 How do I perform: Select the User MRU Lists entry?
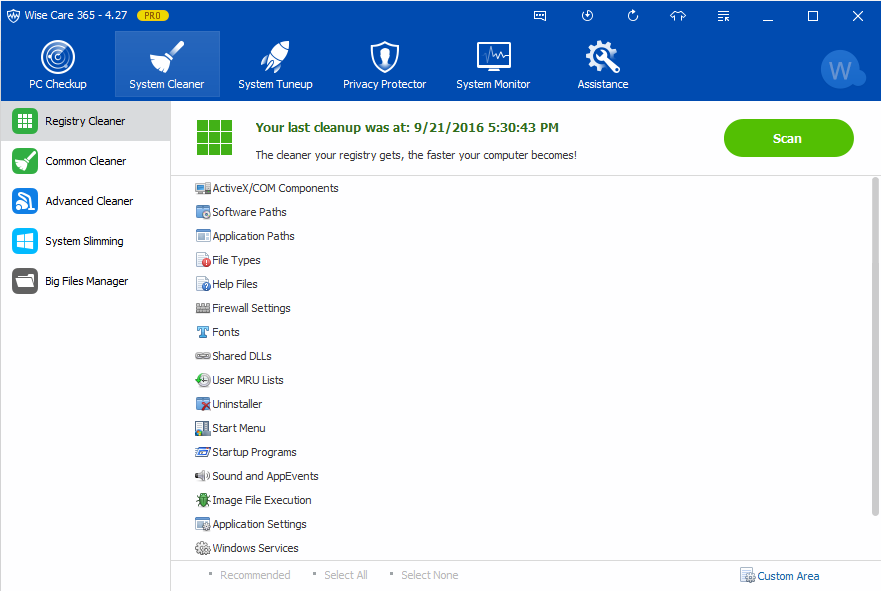coord(248,380)
